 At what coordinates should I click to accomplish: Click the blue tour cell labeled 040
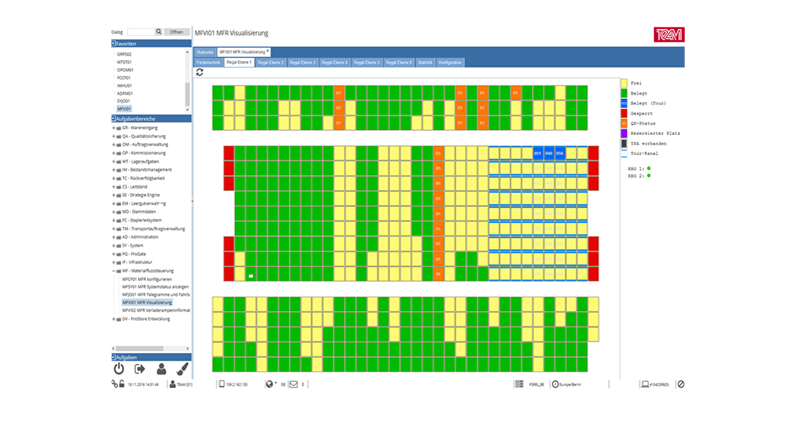click(x=548, y=153)
